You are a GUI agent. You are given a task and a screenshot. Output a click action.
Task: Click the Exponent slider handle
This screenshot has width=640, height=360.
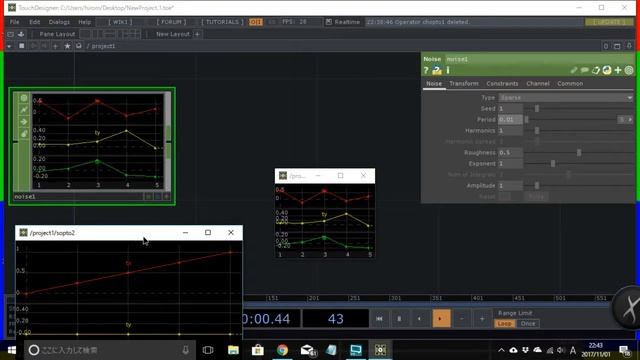pyautogui.click(x=553, y=164)
